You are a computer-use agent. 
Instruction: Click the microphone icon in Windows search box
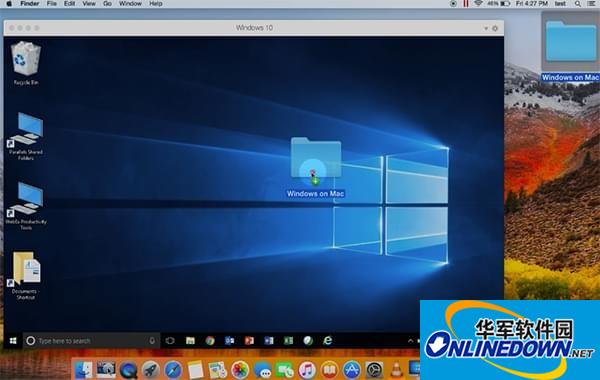click(152, 341)
